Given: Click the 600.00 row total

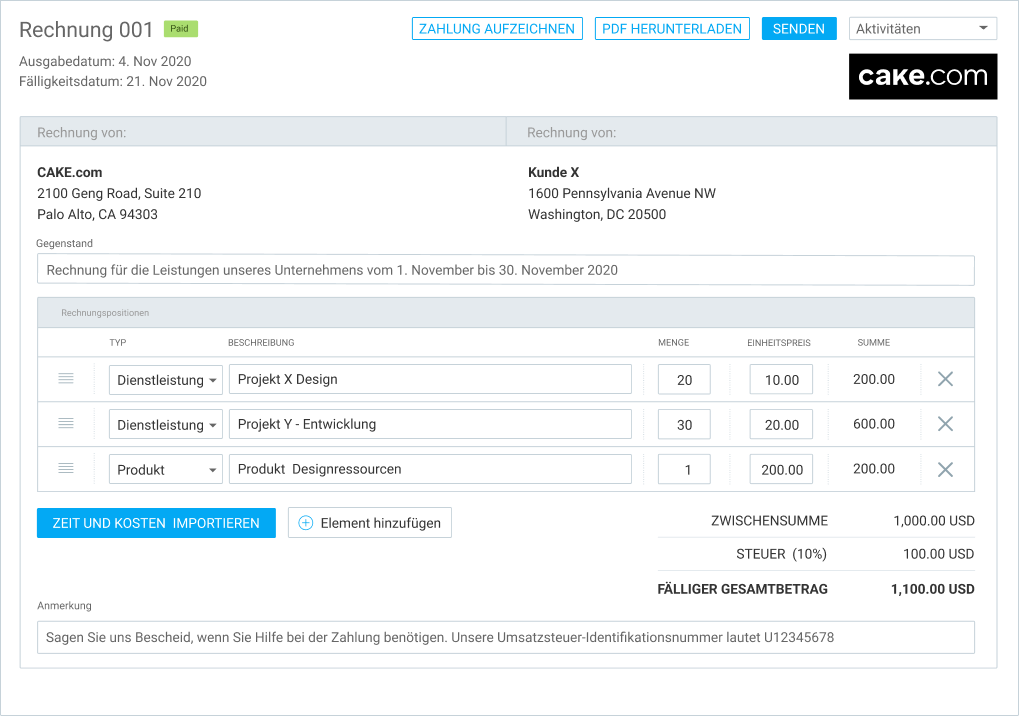Looking at the screenshot, I should point(873,424).
